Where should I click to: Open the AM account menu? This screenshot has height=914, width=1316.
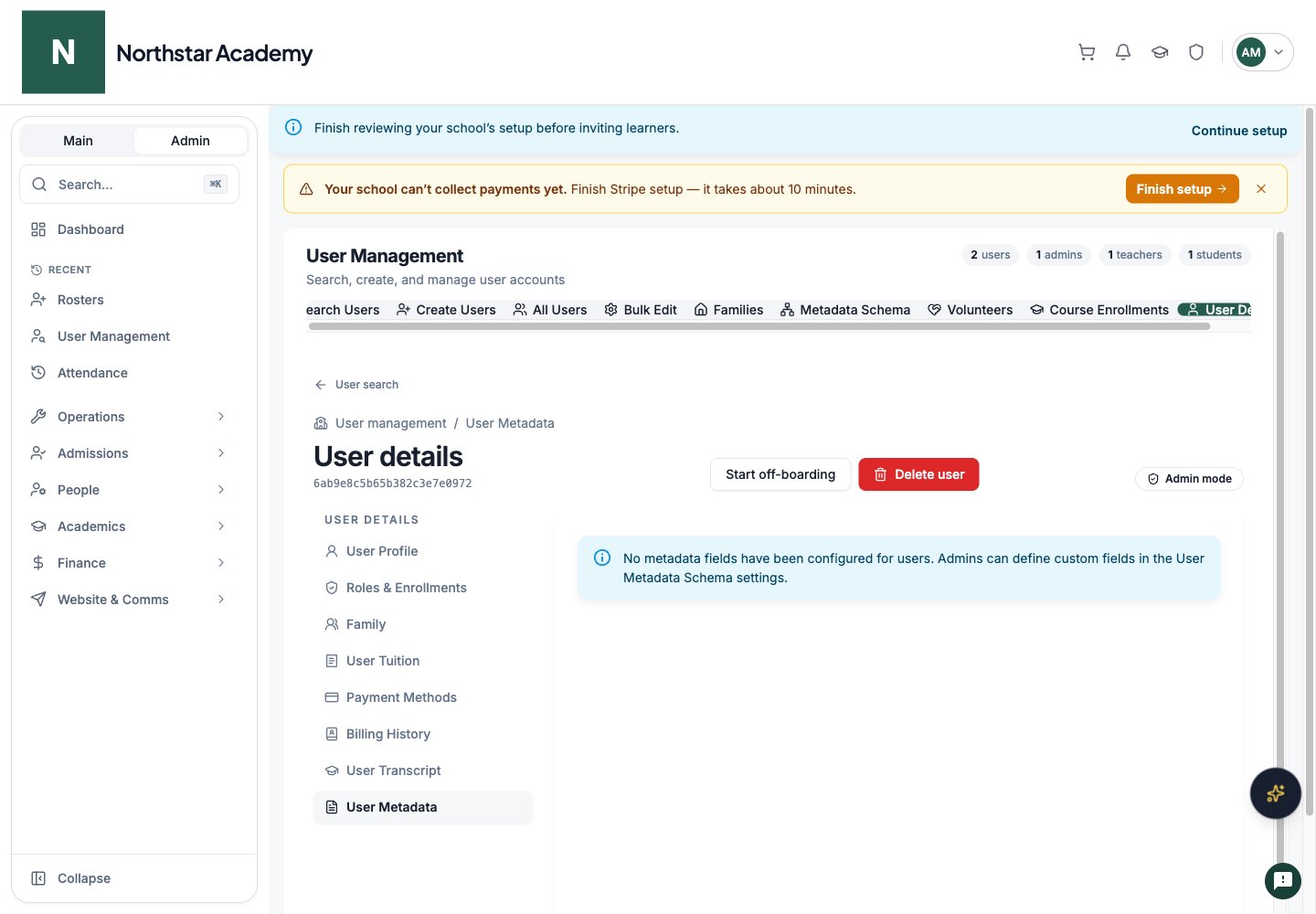click(x=1262, y=52)
